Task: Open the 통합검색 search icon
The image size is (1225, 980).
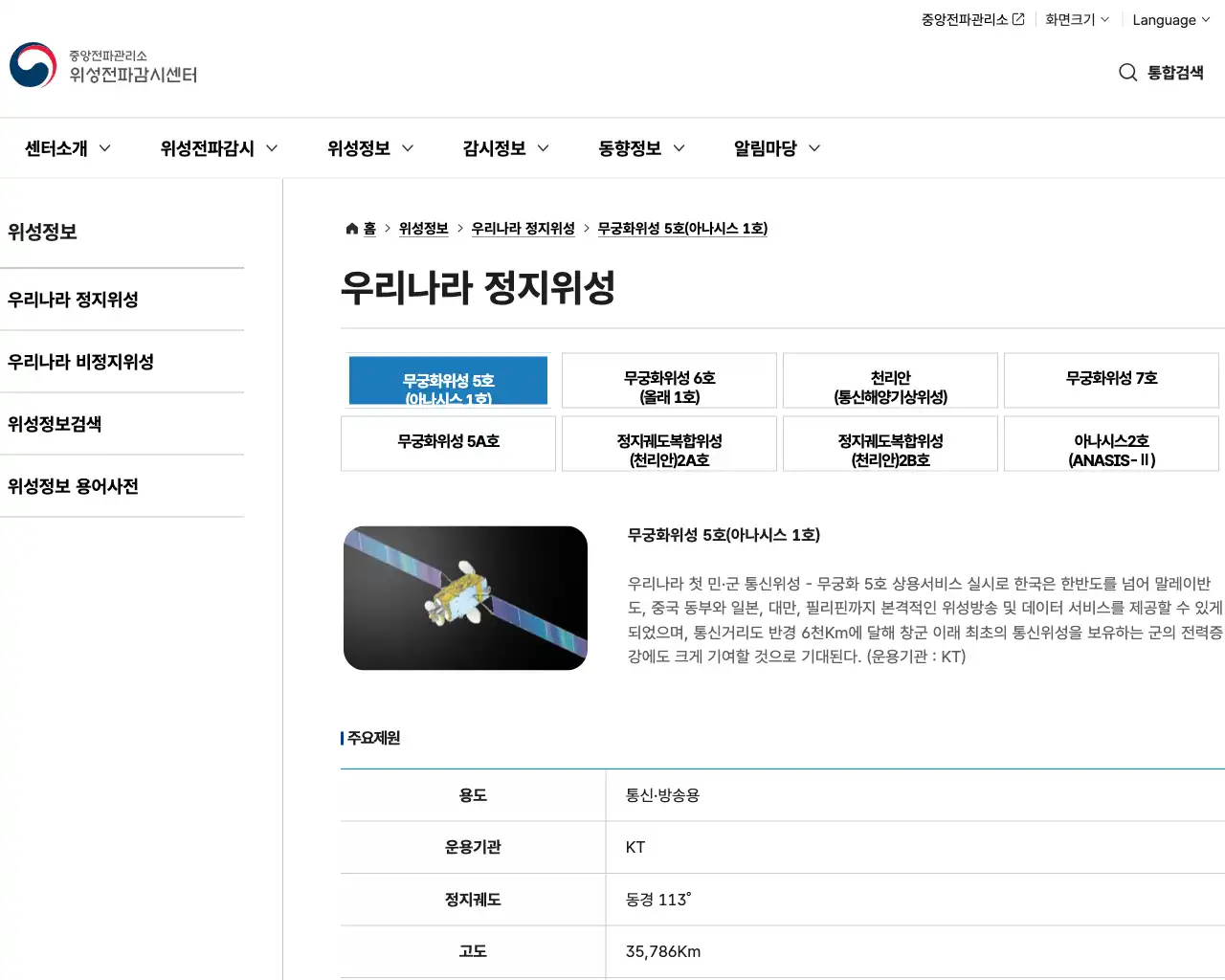Action: click(1127, 72)
